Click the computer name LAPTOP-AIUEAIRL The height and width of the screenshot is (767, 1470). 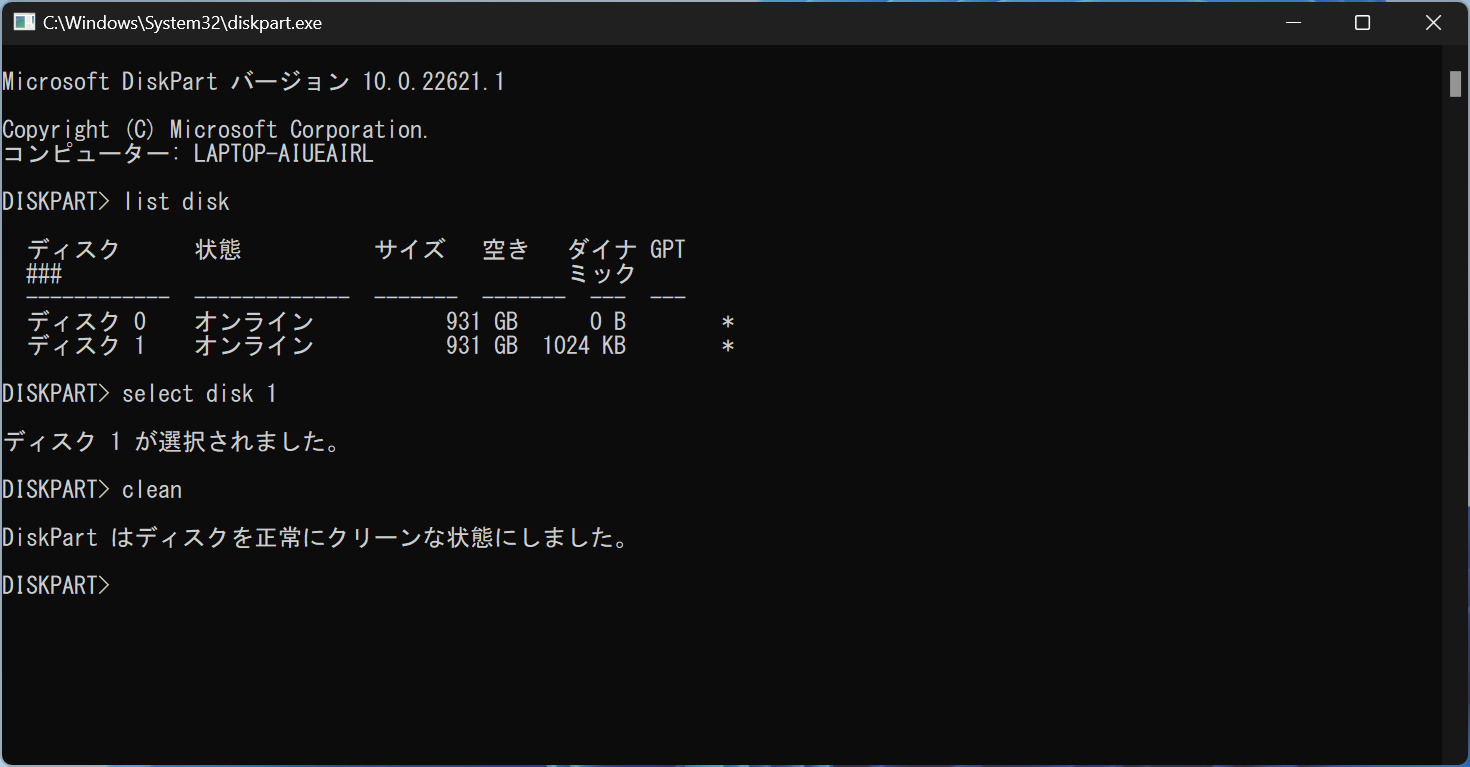click(x=283, y=154)
